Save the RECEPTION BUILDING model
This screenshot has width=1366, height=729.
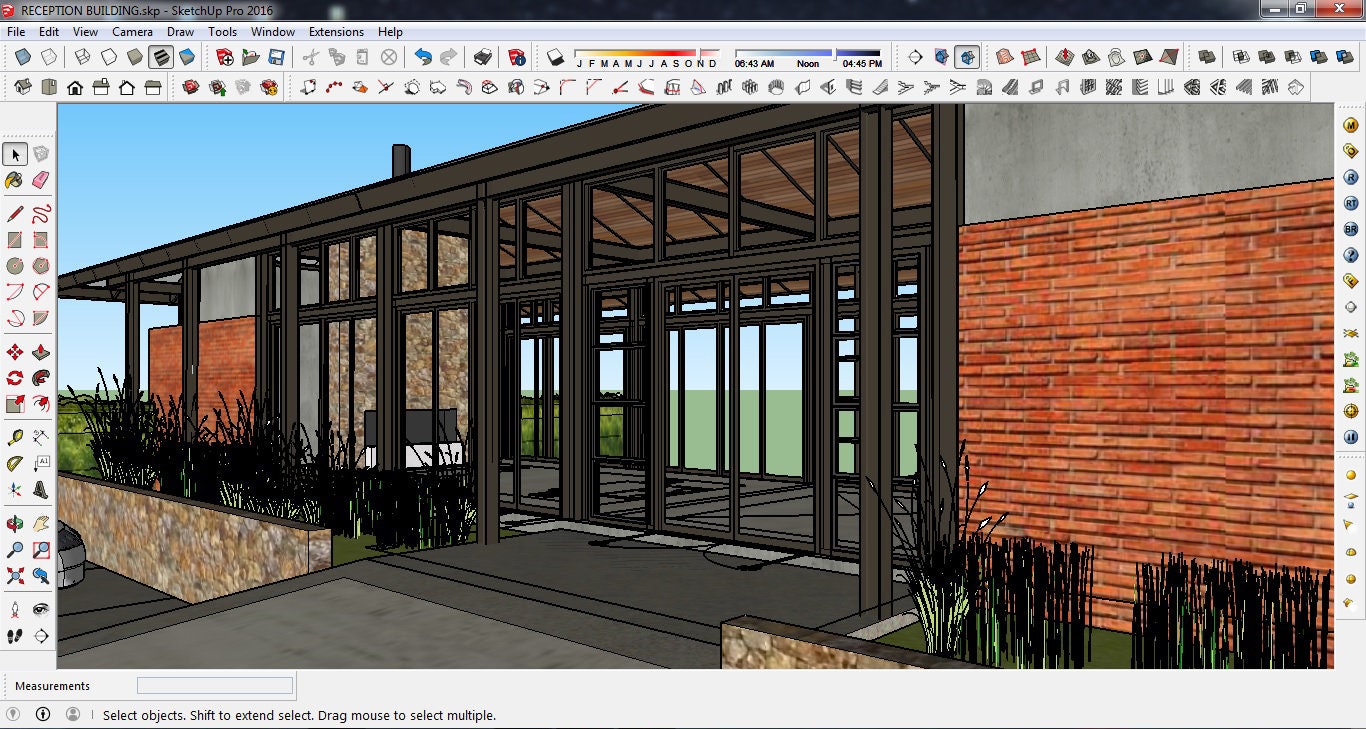(x=275, y=57)
